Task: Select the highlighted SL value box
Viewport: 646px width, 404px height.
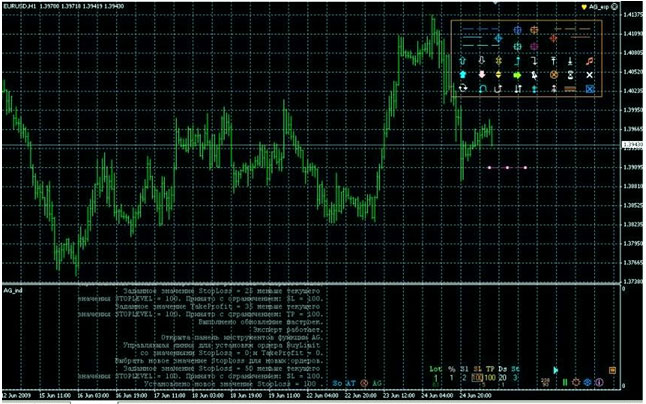Action: (477, 380)
